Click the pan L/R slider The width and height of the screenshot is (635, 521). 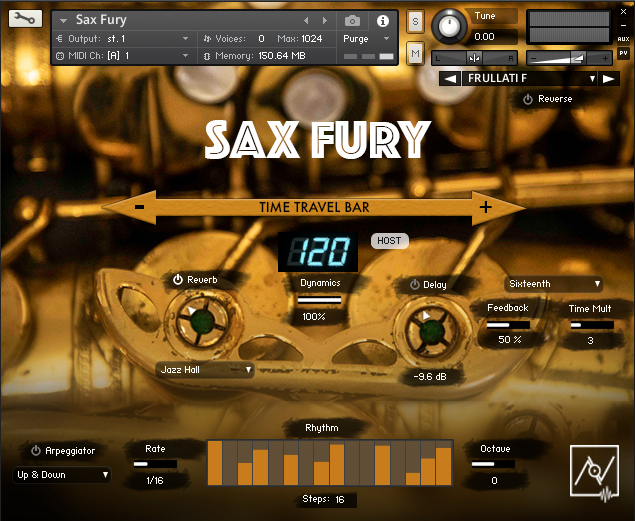(x=475, y=58)
